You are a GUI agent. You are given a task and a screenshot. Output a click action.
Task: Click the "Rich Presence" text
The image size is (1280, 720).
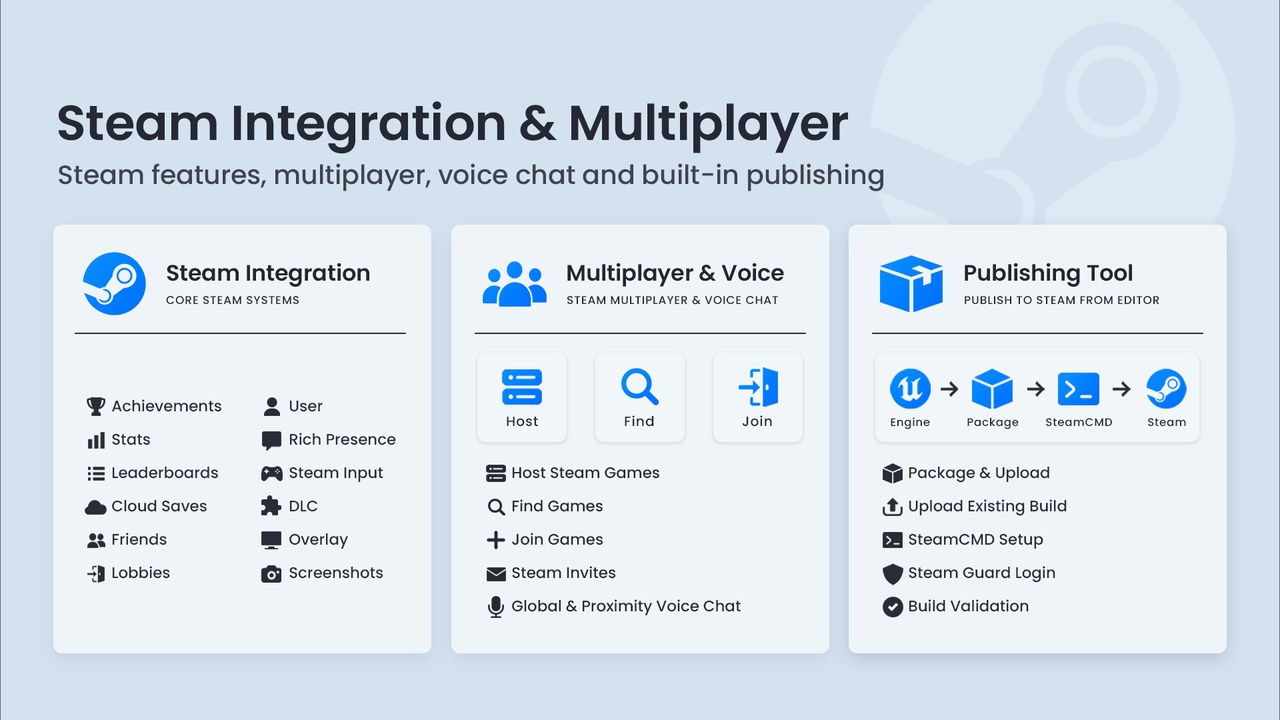pyautogui.click(x=342, y=440)
